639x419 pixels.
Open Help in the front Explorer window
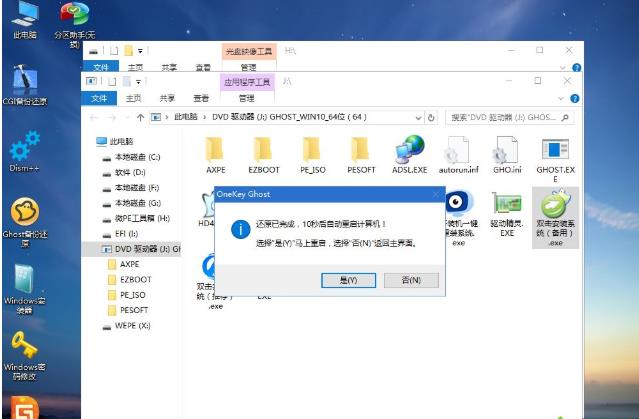tap(575, 98)
